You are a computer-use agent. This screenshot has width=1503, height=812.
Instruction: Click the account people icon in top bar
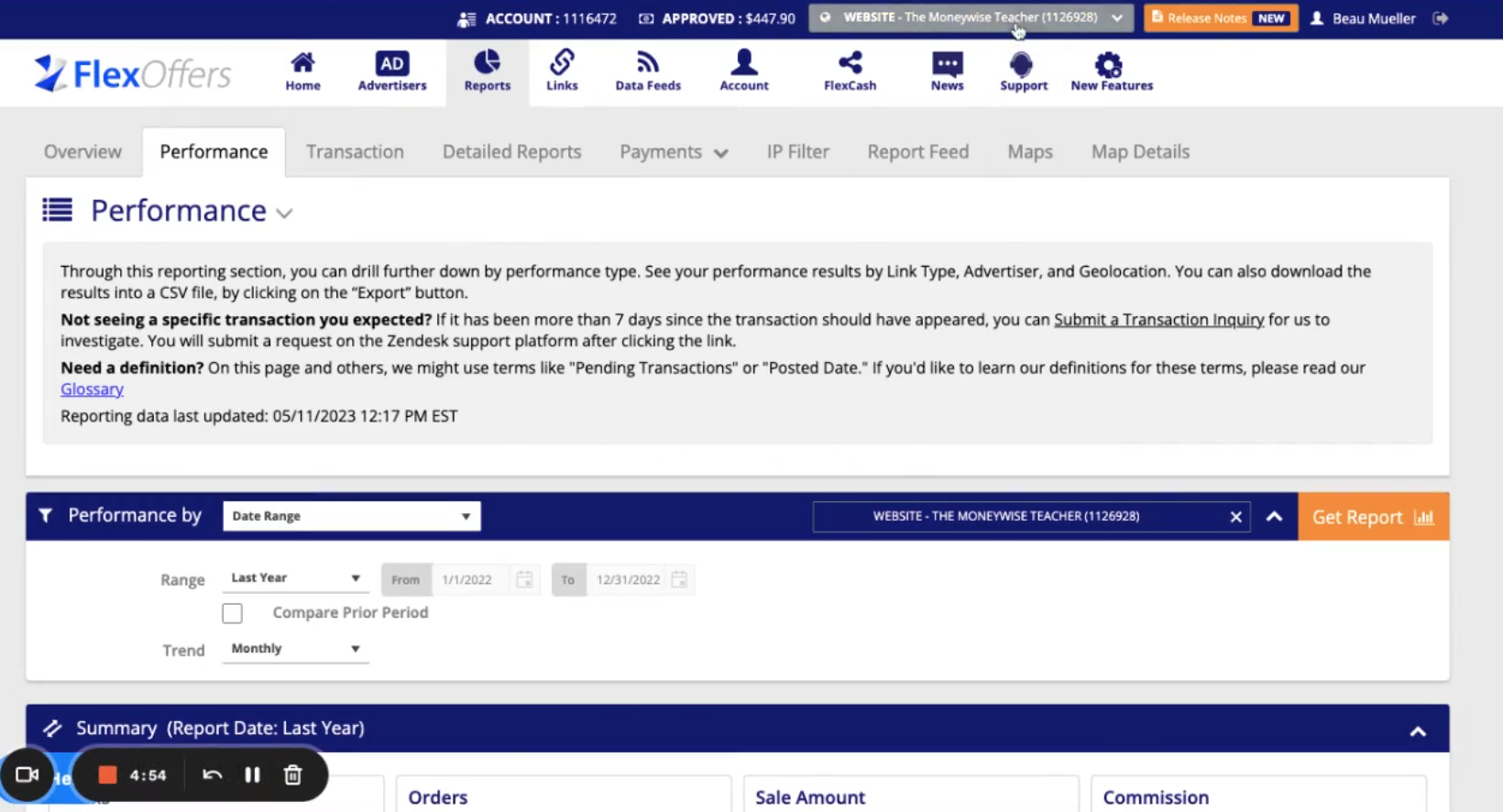(466, 18)
